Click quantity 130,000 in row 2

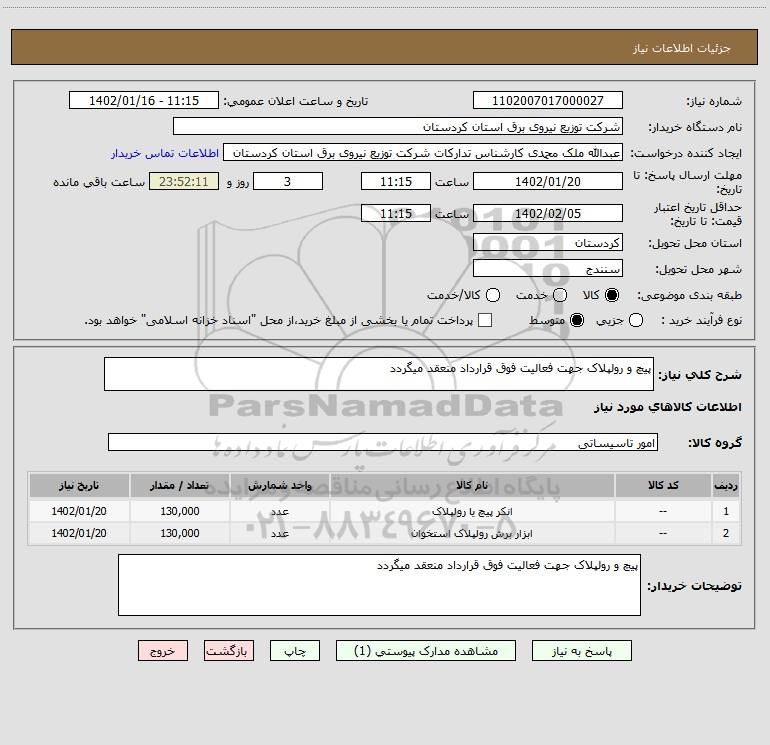tap(180, 533)
